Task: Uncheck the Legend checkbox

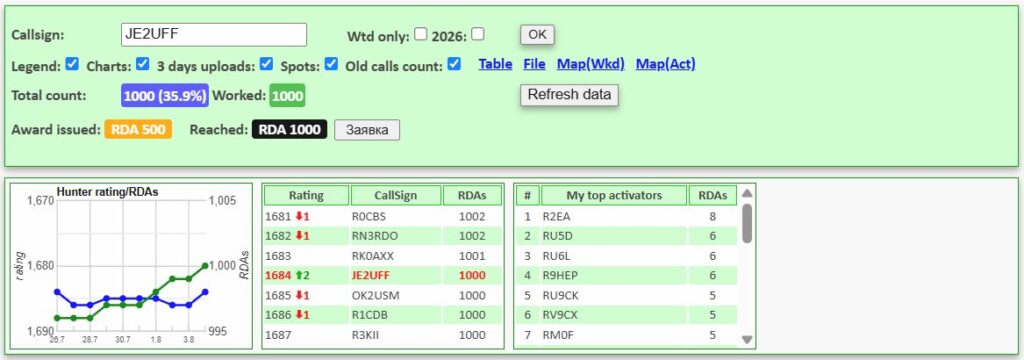Action: click(x=72, y=64)
